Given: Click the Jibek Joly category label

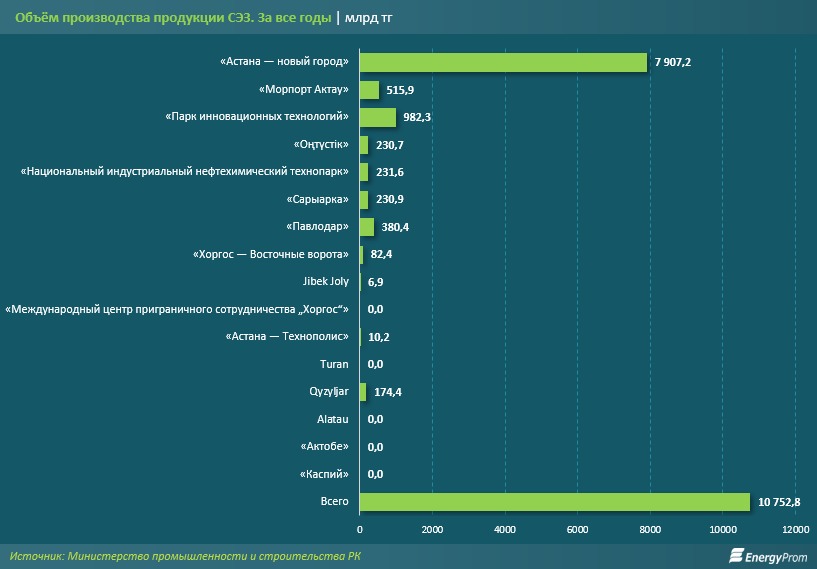Looking at the screenshot, I should pyautogui.click(x=325, y=282).
